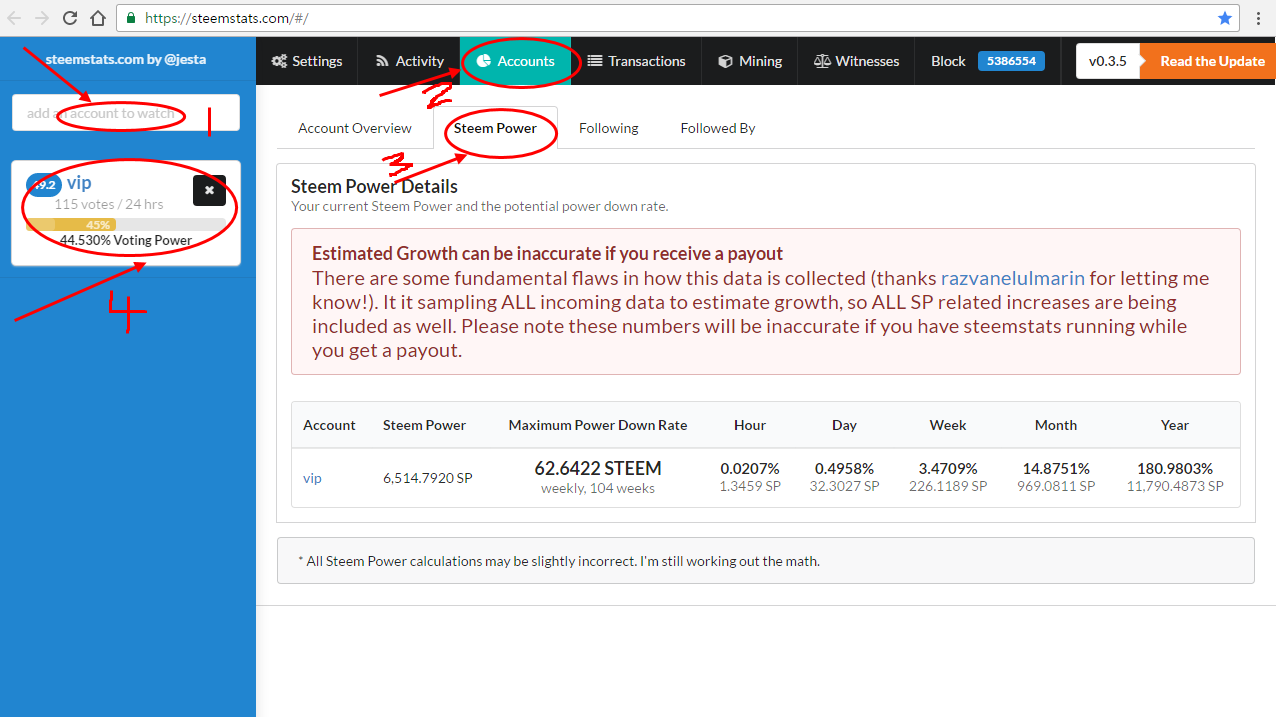Click the Steem Power Details heading
Screen dimensions: 1276x717
pos(374,186)
